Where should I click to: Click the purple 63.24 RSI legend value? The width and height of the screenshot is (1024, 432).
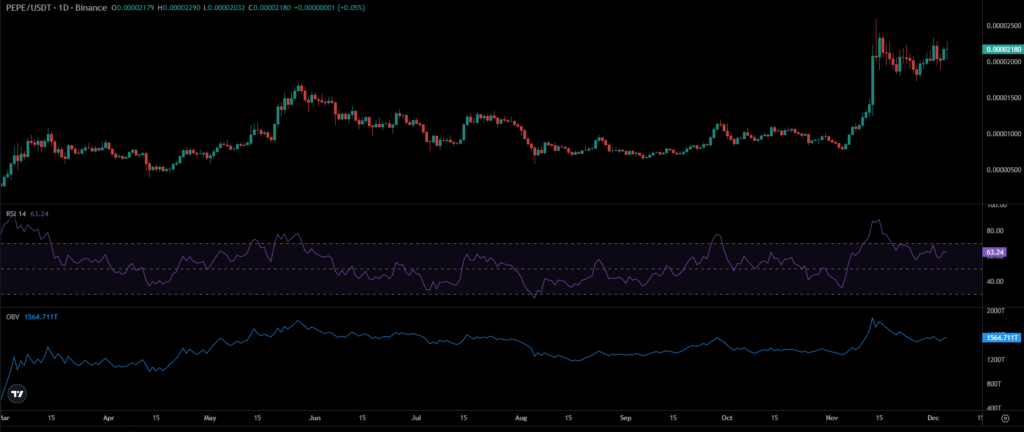pos(39,212)
